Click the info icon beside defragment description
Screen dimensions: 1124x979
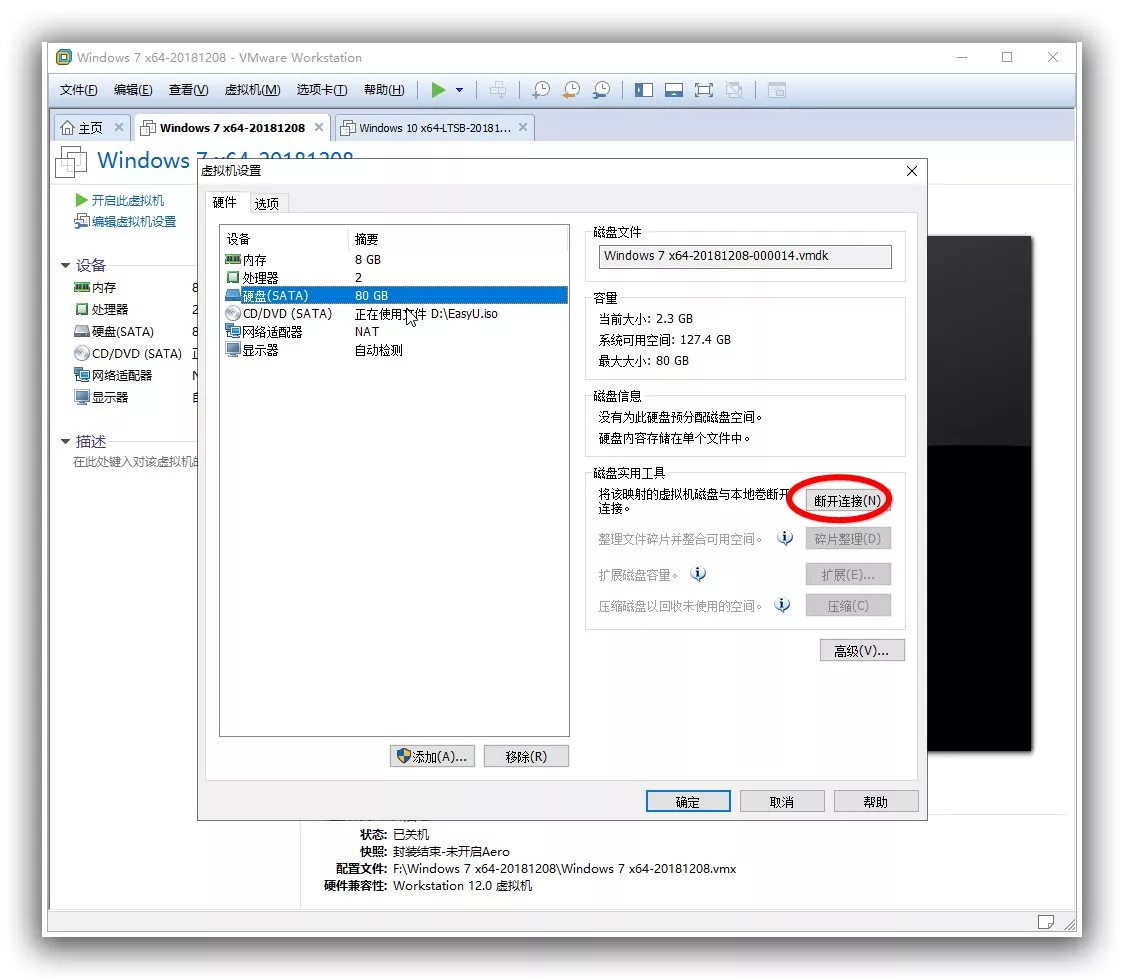785,538
